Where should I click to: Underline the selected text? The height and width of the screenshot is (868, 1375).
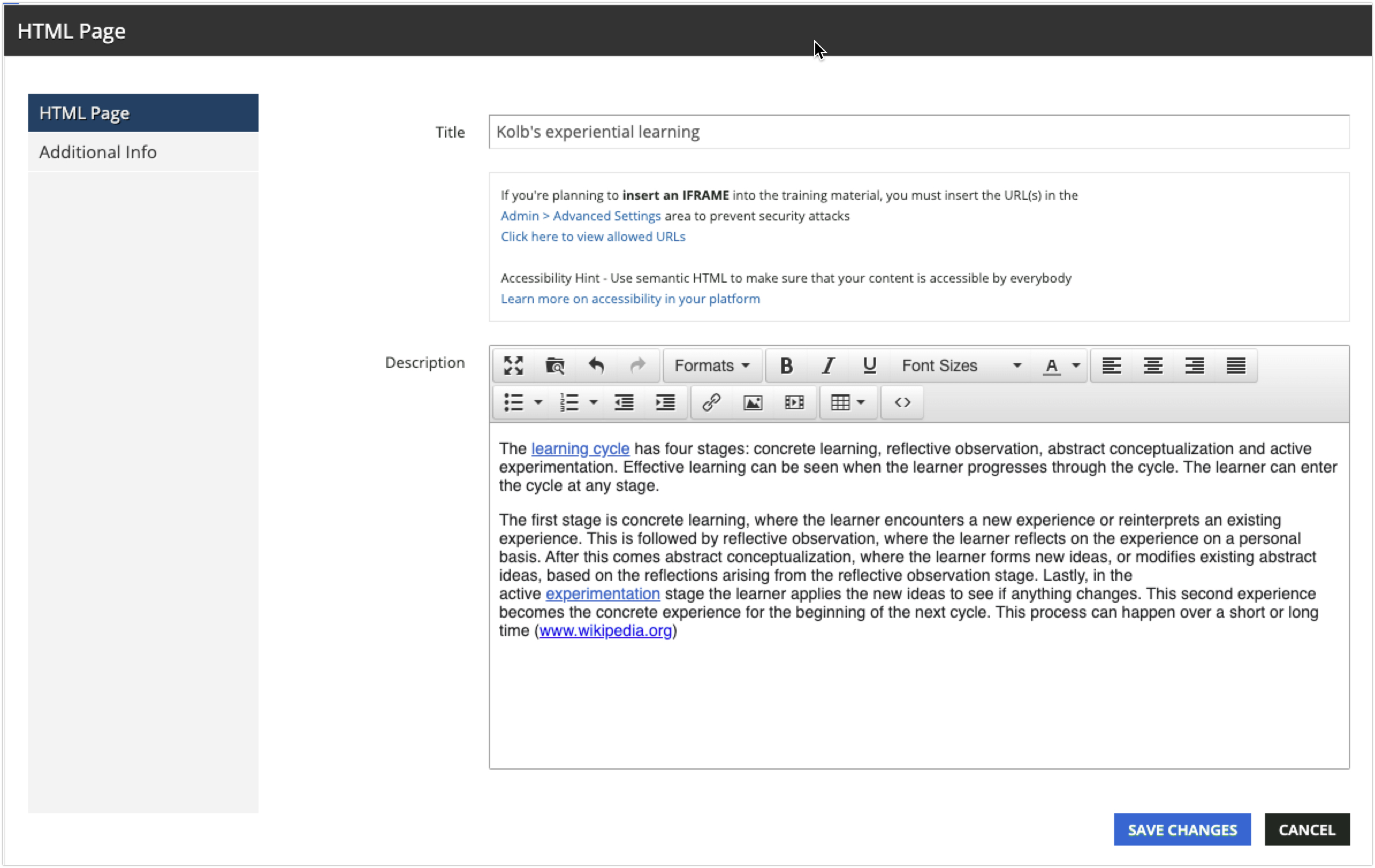click(869, 365)
